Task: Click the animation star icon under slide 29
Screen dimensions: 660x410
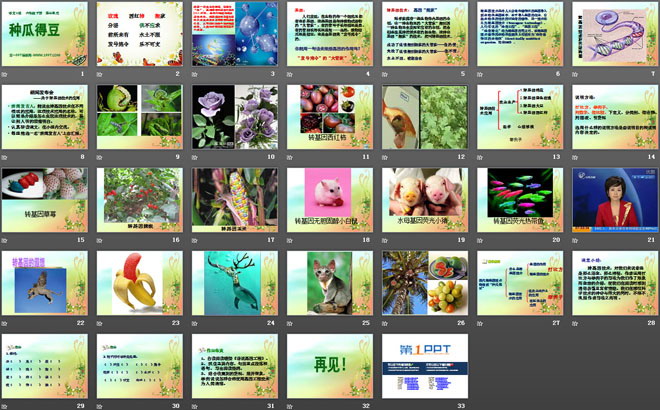Action: coord(5,406)
